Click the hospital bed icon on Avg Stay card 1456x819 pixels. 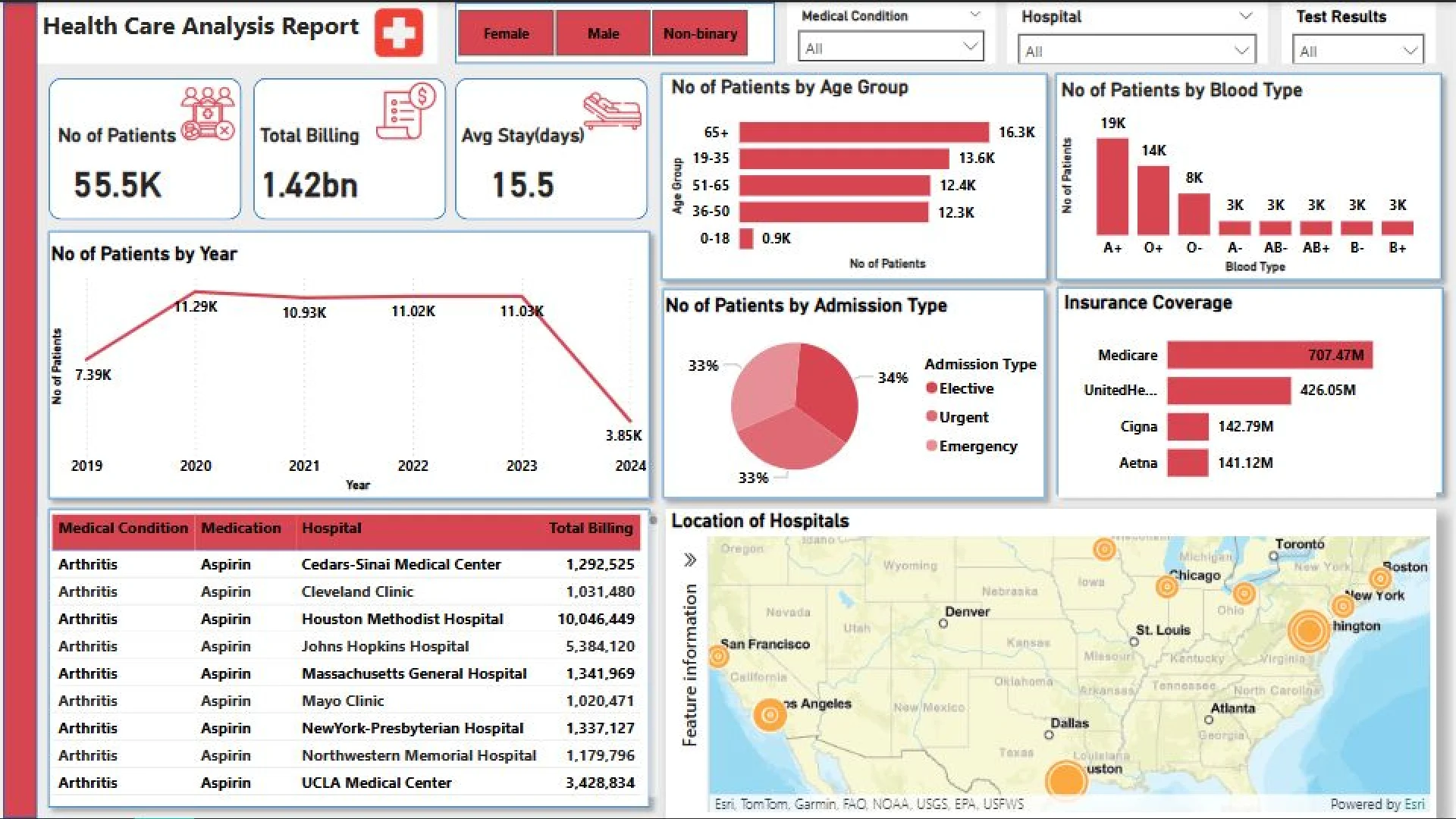coord(612,111)
